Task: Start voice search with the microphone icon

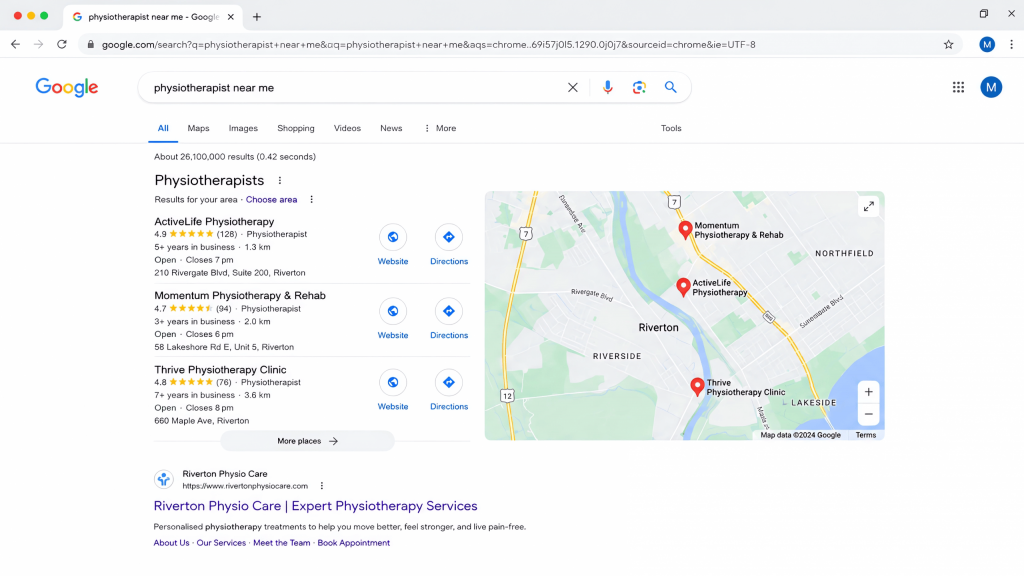Action: tap(607, 88)
